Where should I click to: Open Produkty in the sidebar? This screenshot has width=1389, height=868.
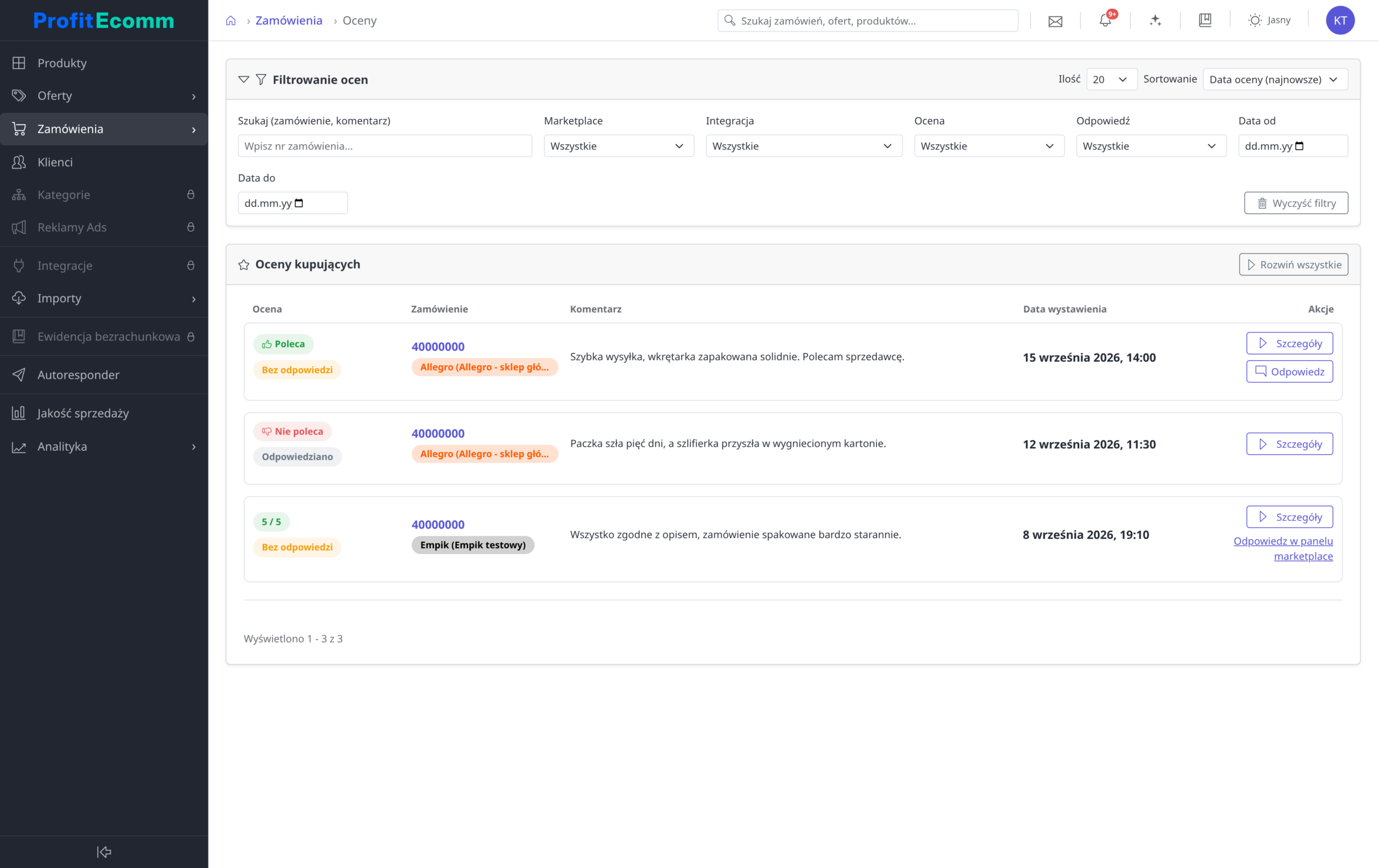pyautogui.click(x=104, y=63)
